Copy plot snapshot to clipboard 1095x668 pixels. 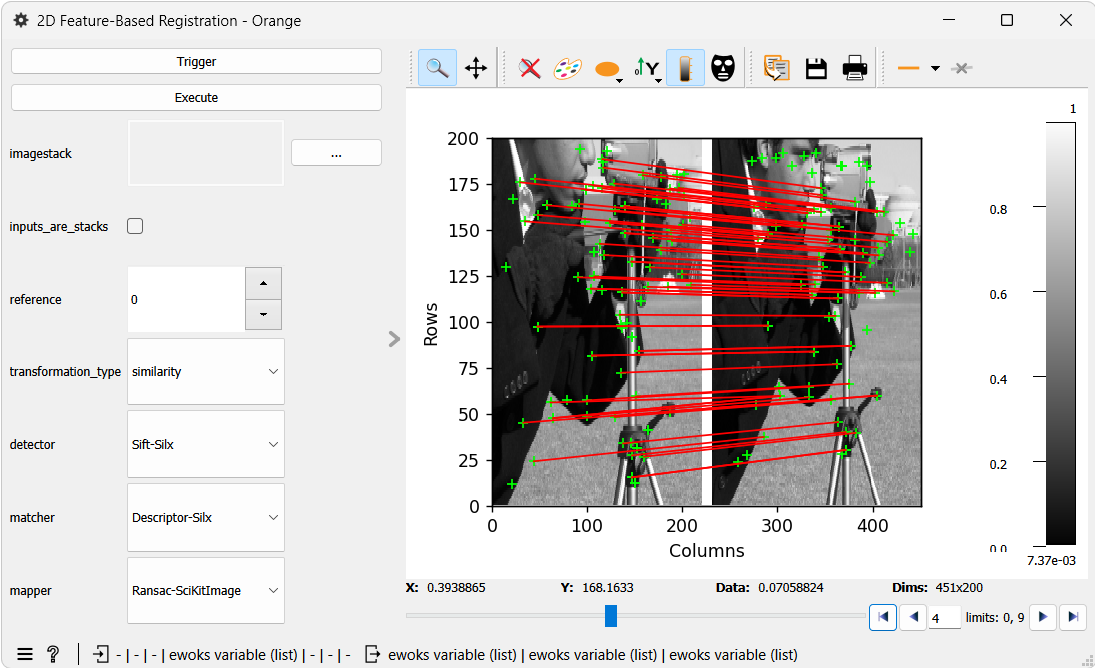[777, 68]
